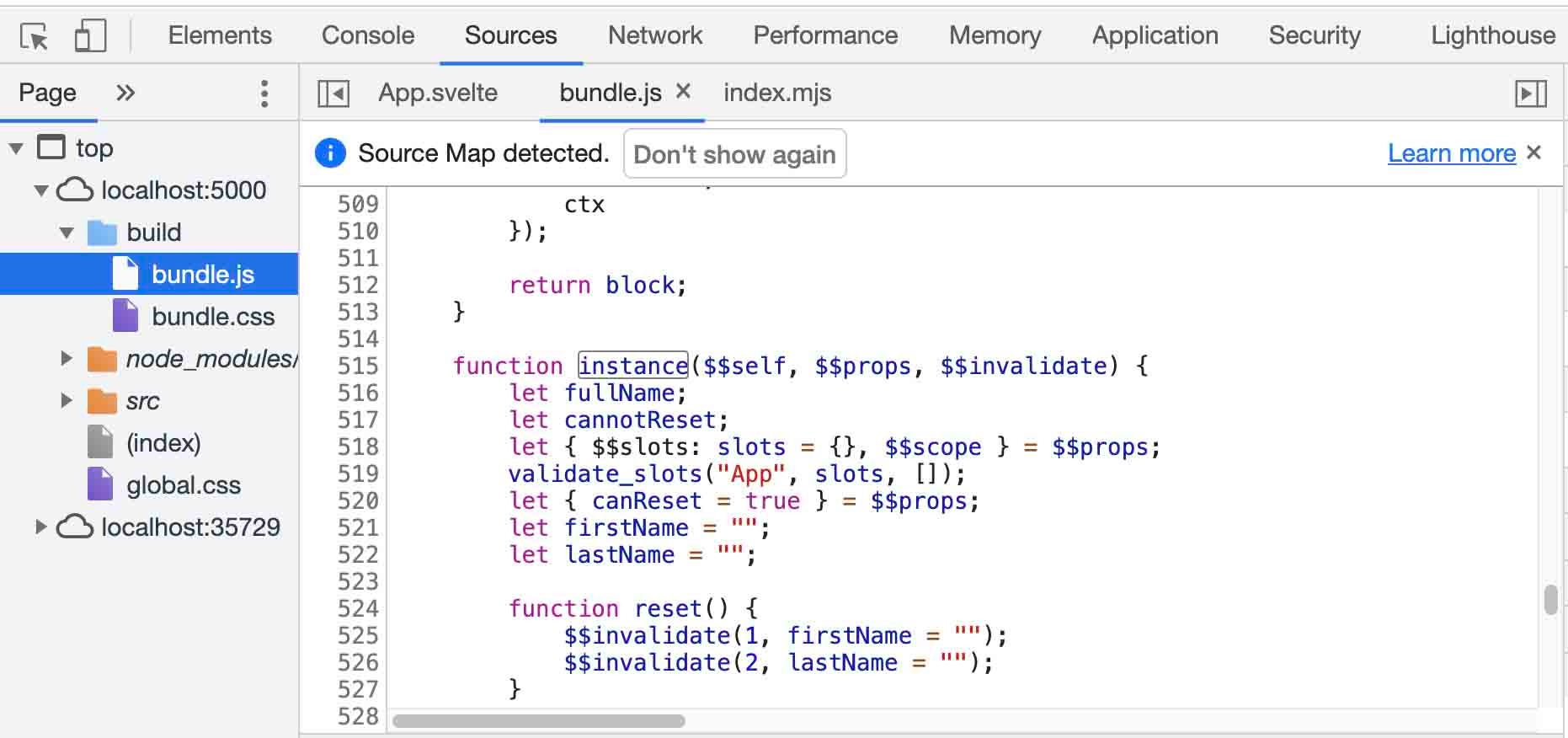The width and height of the screenshot is (1568, 738).
Task: Show more navigator tabs chevron
Action: pyautogui.click(x=125, y=93)
